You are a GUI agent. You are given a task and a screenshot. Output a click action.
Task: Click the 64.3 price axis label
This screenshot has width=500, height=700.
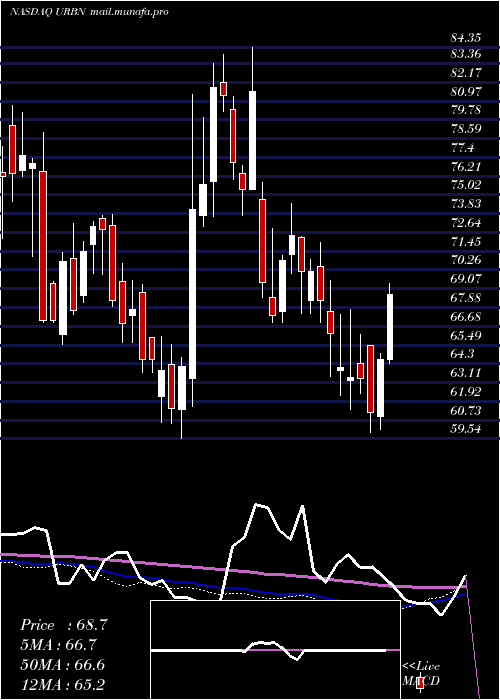[x=462, y=354]
